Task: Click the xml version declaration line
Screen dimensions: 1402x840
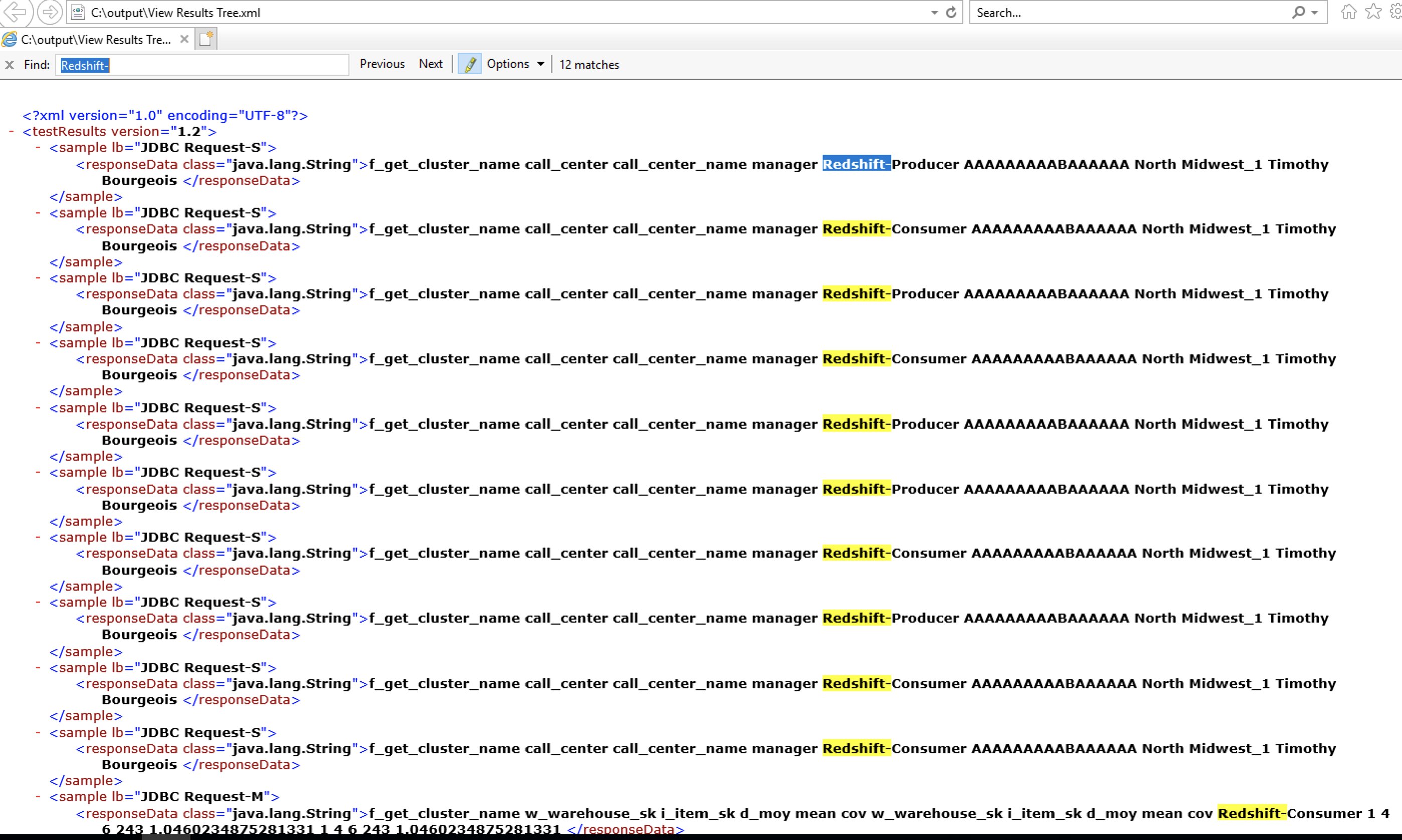Action: (165, 115)
